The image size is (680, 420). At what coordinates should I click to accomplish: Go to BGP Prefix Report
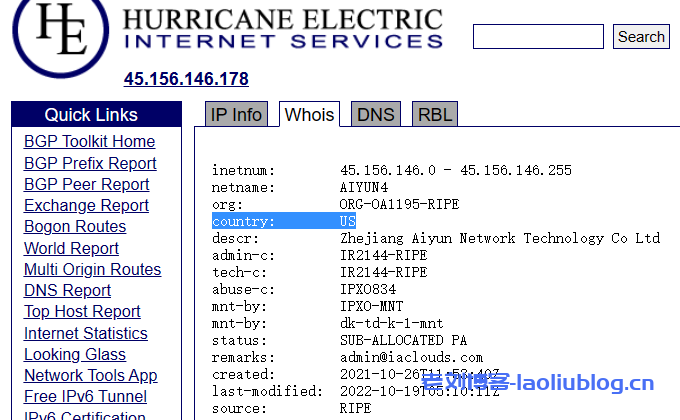pyautogui.click(x=90, y=163)
